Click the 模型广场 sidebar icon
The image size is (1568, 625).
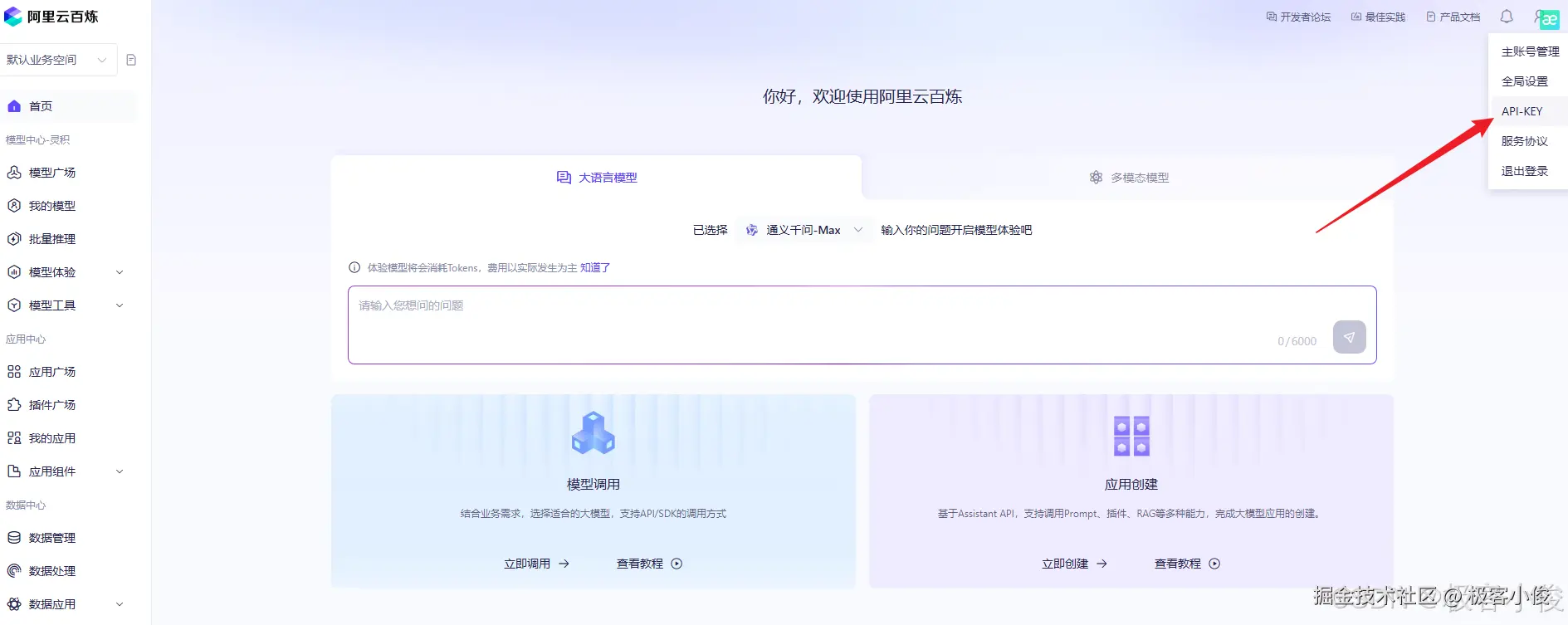pyautogui.click(x=14, y=173)
